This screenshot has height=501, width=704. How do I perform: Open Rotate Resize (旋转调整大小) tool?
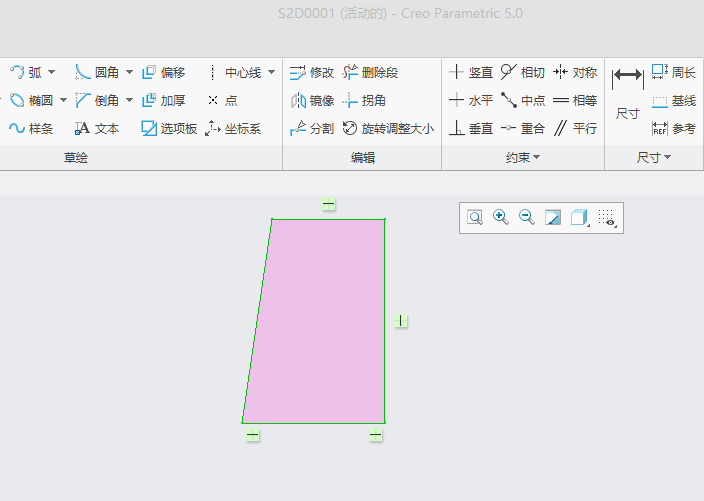click(x=388, y=129)
